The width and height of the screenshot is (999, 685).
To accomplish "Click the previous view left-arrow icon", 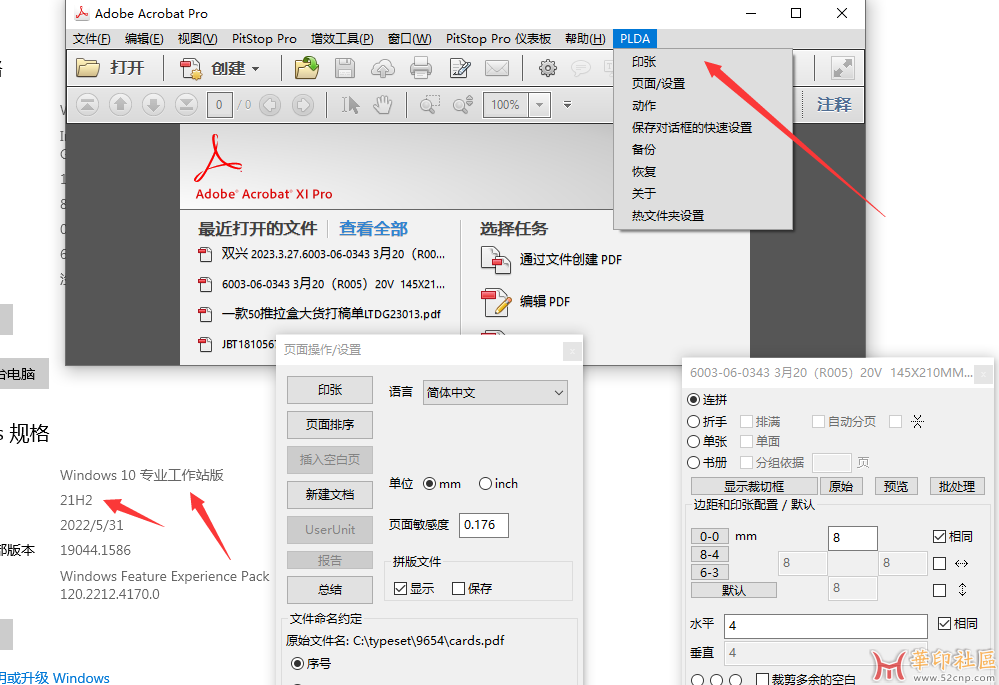I will (270, 105).
